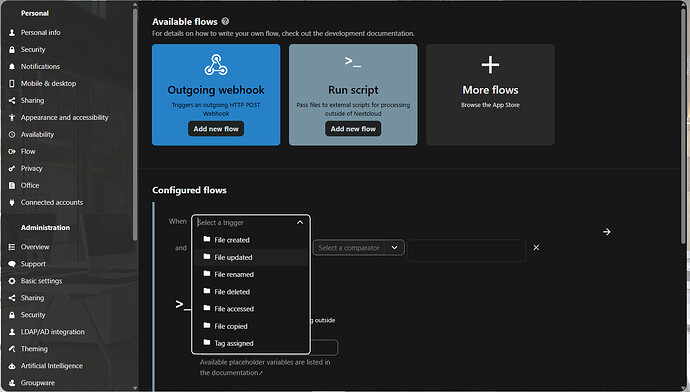Expand the Select a comparator dropdown
The height and width of the screenshot is (392, 690).
tap(394, 248)
